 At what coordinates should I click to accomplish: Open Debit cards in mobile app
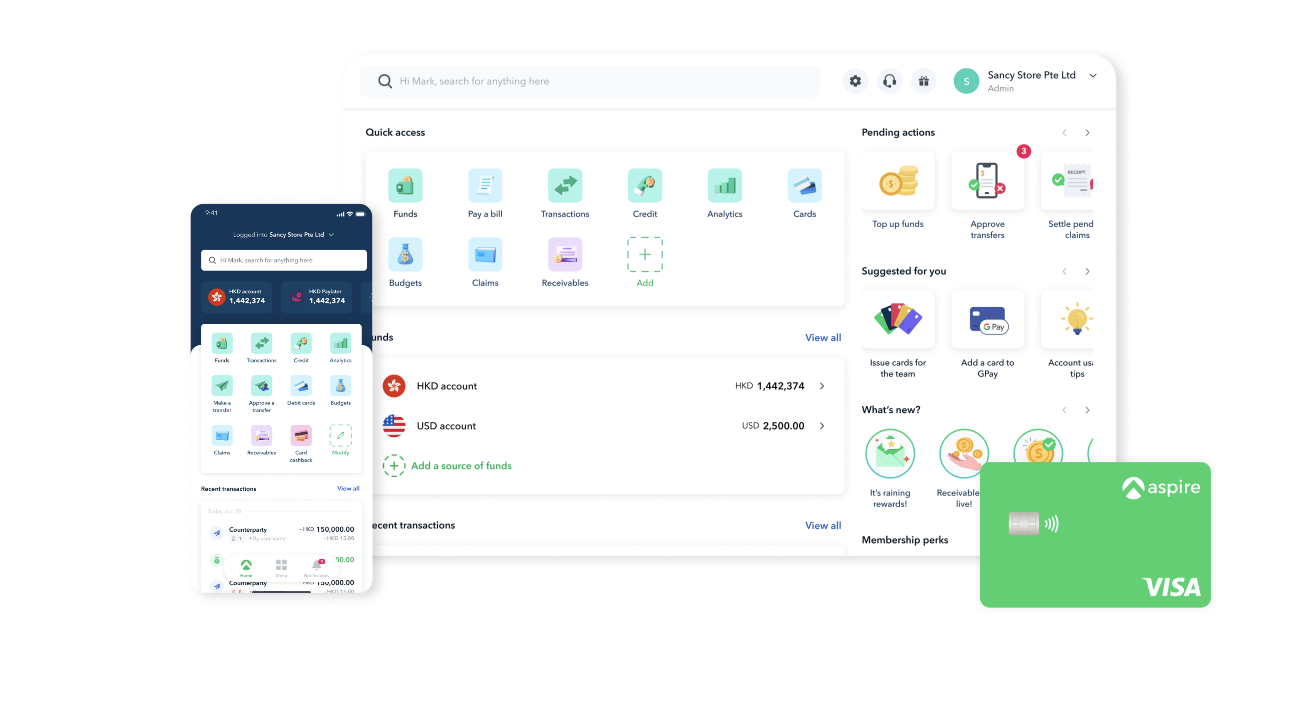[x=301, y=391]
